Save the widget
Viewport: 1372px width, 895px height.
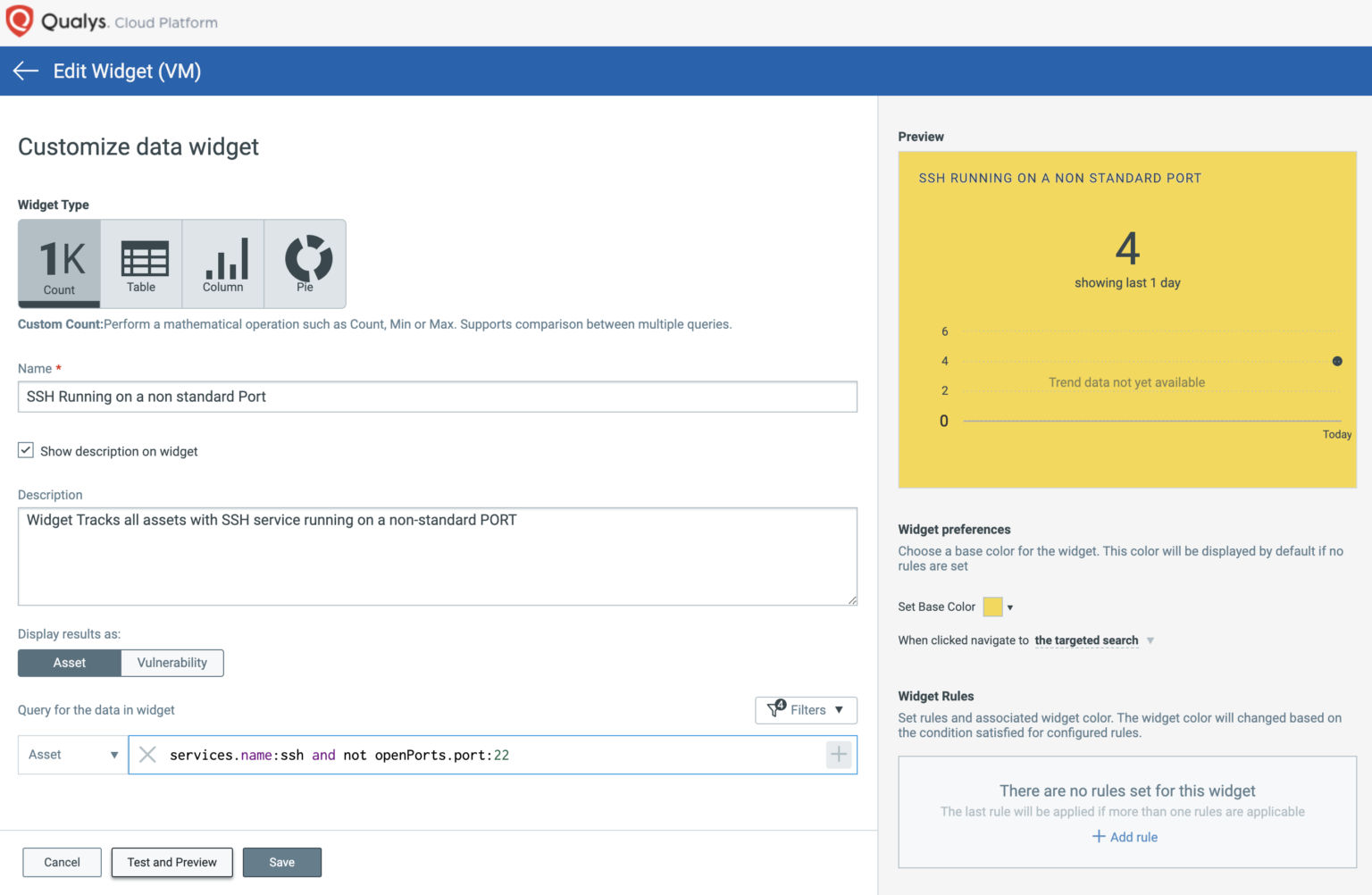(282, 862)
